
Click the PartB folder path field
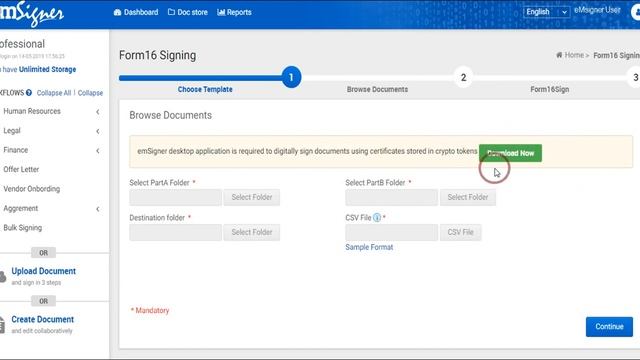[x=391, y=197]
